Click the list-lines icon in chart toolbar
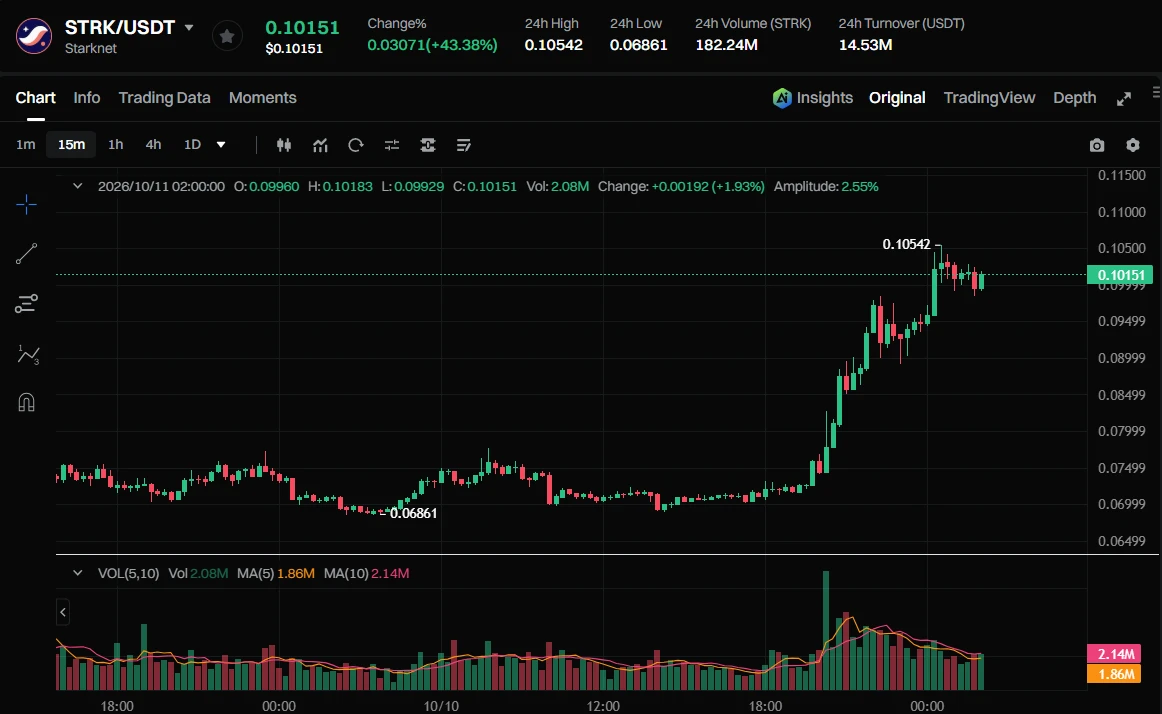The height and width of the screenshot is (714, 1162). point(464,145)
